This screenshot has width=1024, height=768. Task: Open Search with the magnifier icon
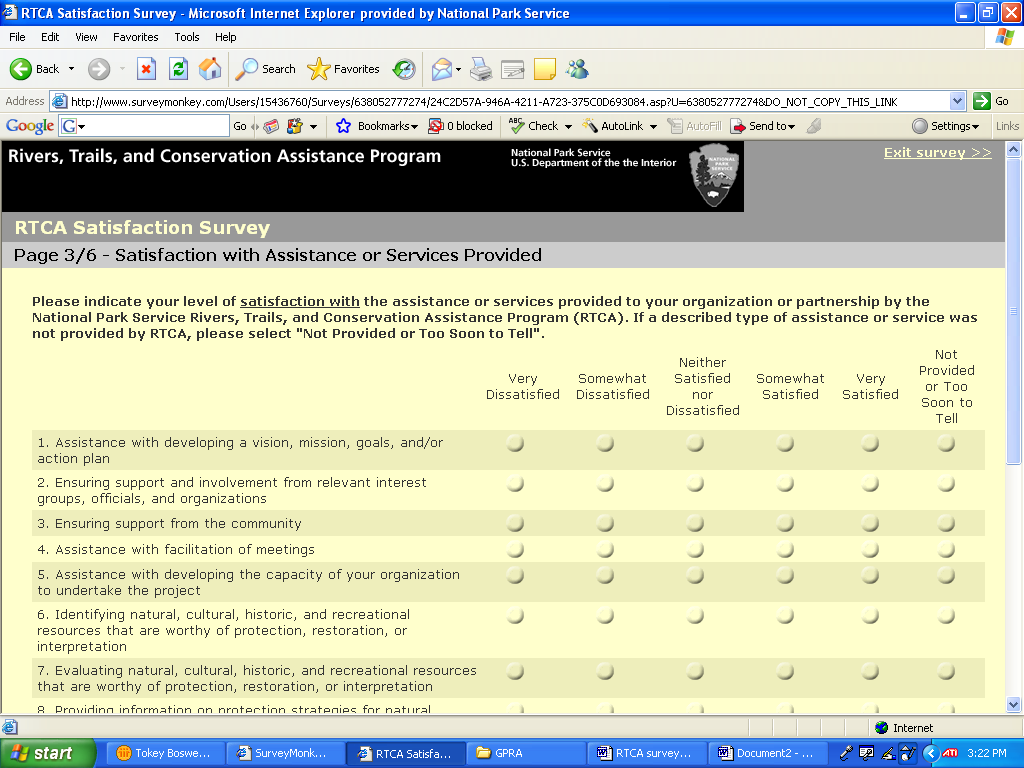click(x=246, y=69)
